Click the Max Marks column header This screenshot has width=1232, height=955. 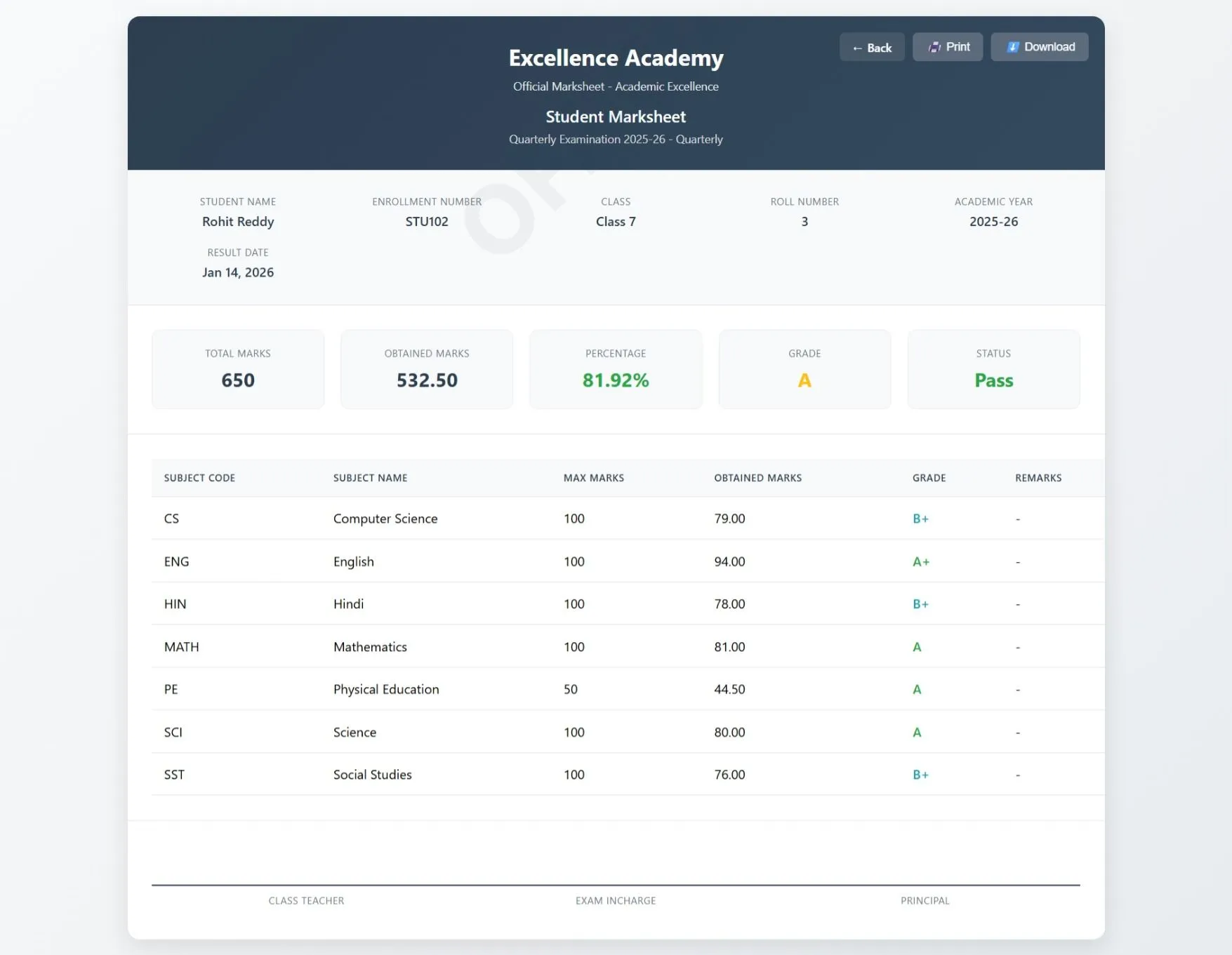[x=592, y=478]
